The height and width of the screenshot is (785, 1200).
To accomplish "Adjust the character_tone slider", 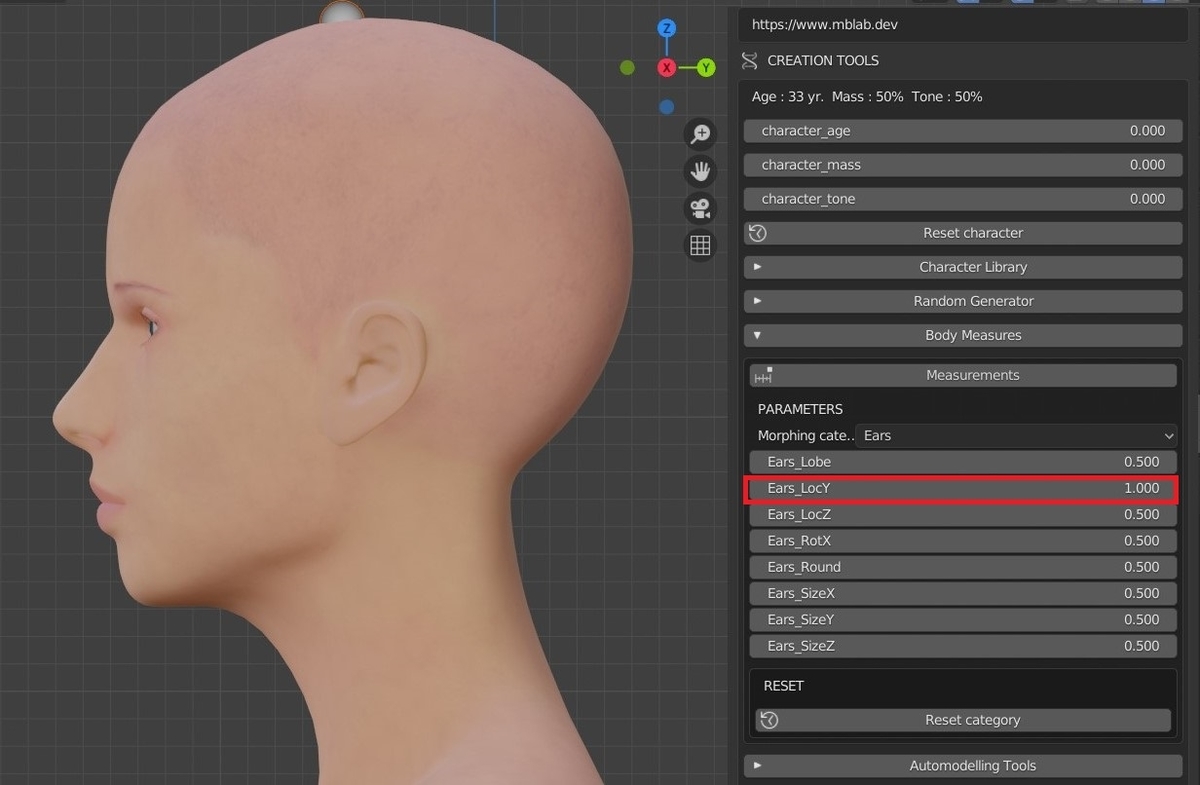I will [963, 199].
